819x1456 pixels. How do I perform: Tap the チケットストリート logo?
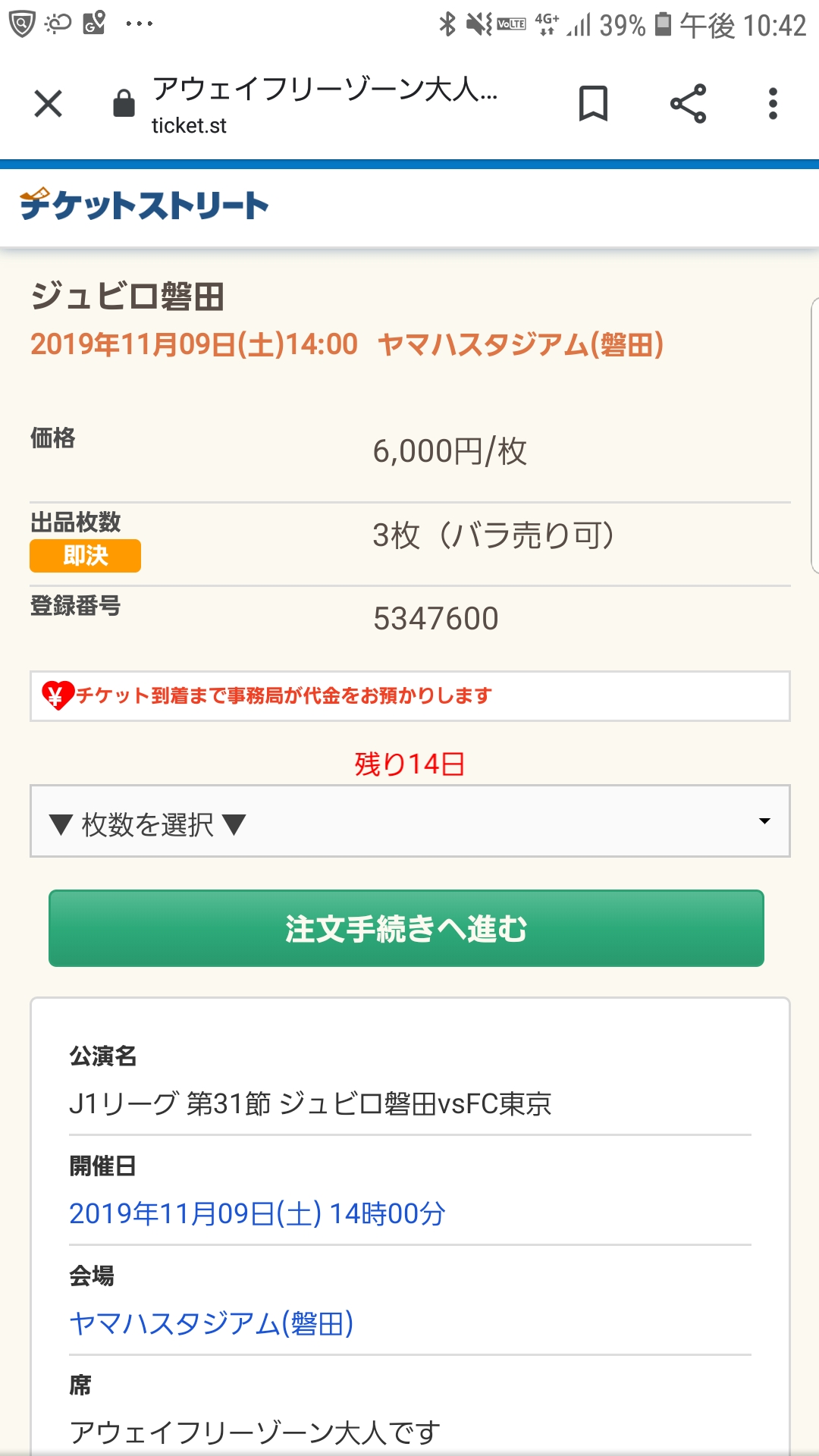tap(144, 206)
